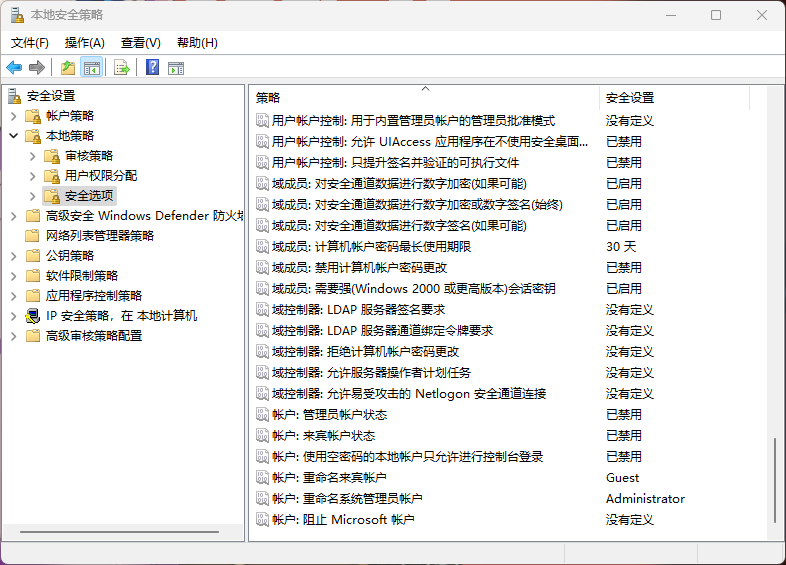Open Help via the blue question icon
Image resolution: width=786 pixels, height=565 pixels.
click(x=152, y=67)
